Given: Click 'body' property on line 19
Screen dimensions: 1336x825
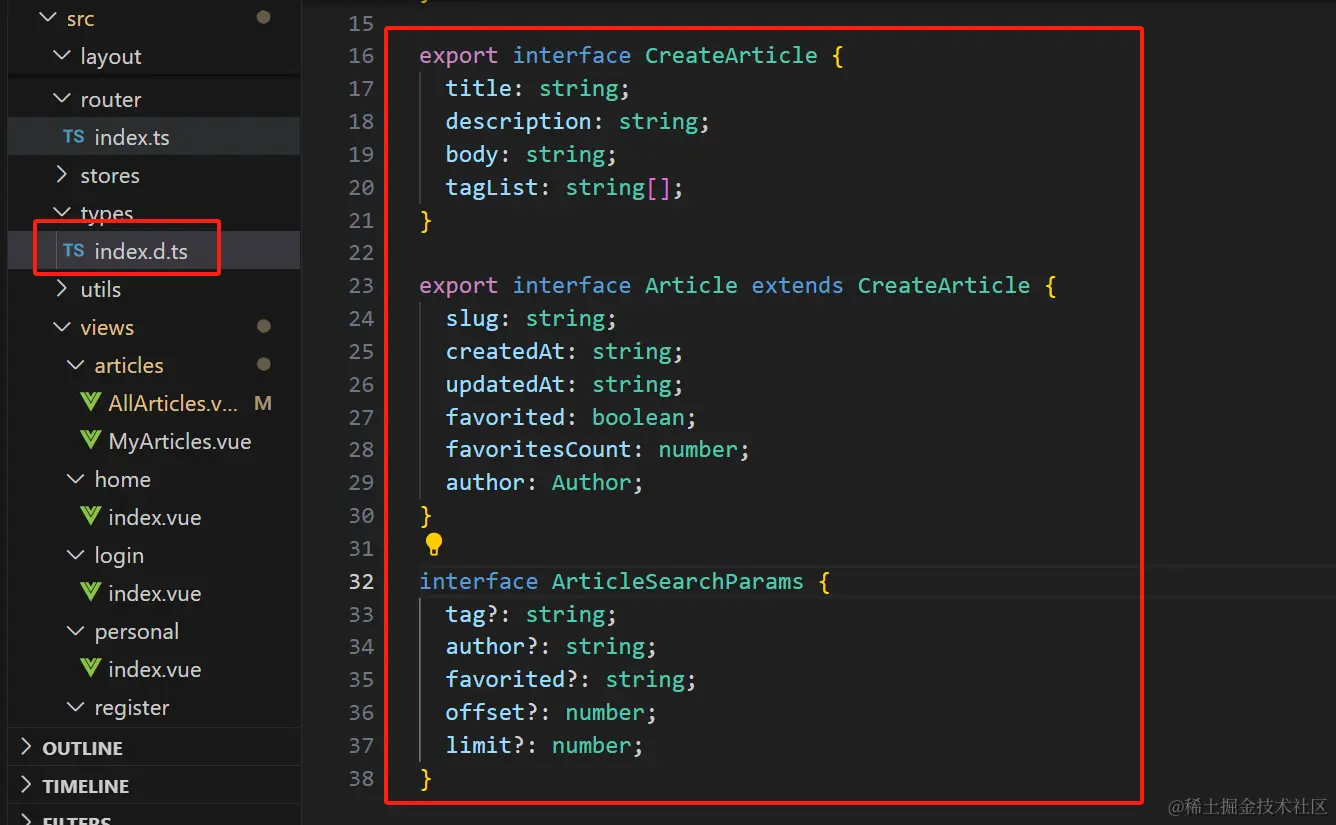Looking at the screenshot, I should tap(472, 155).
